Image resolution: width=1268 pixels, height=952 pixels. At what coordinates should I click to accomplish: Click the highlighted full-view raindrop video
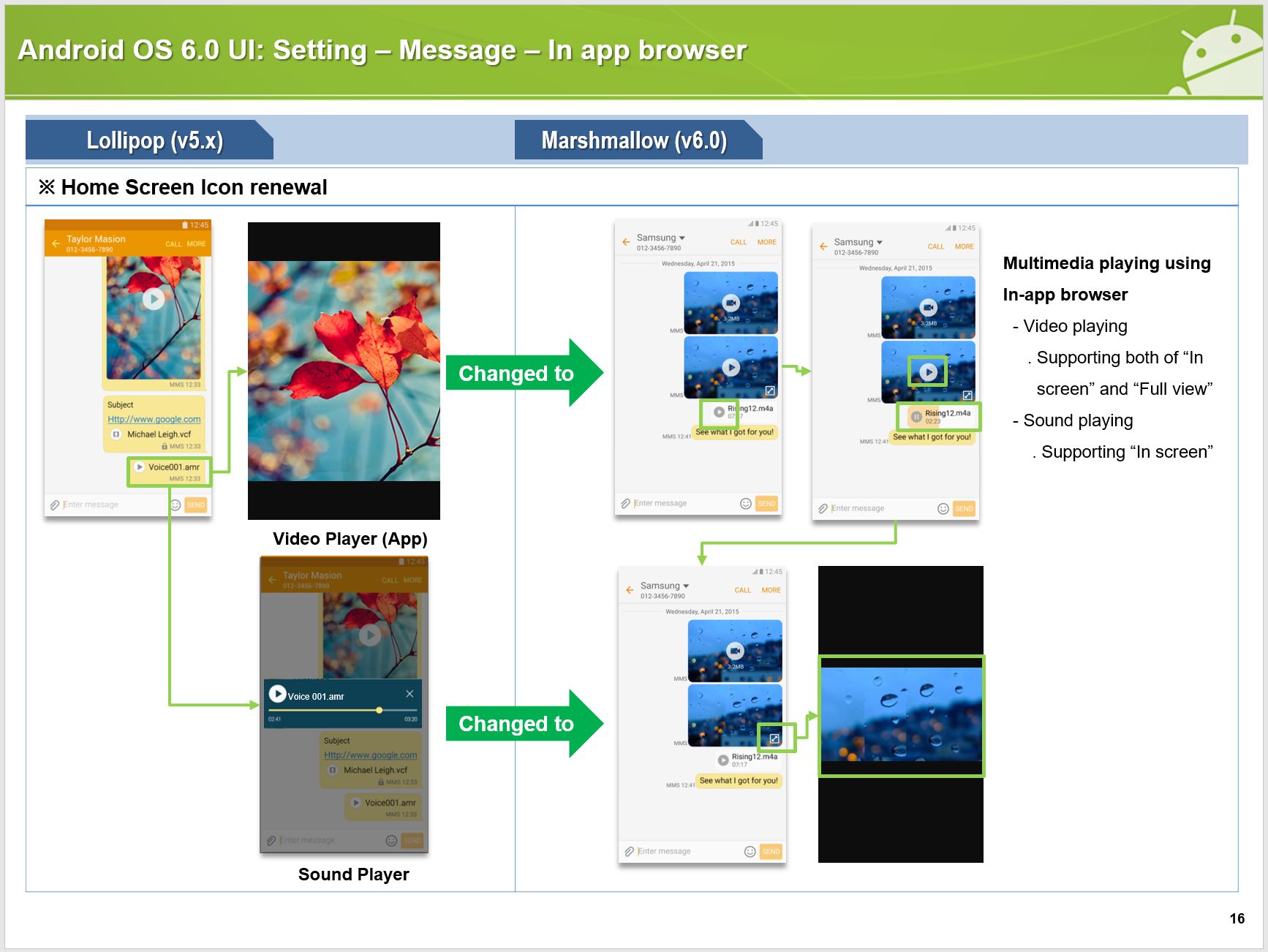pos(901,715)
